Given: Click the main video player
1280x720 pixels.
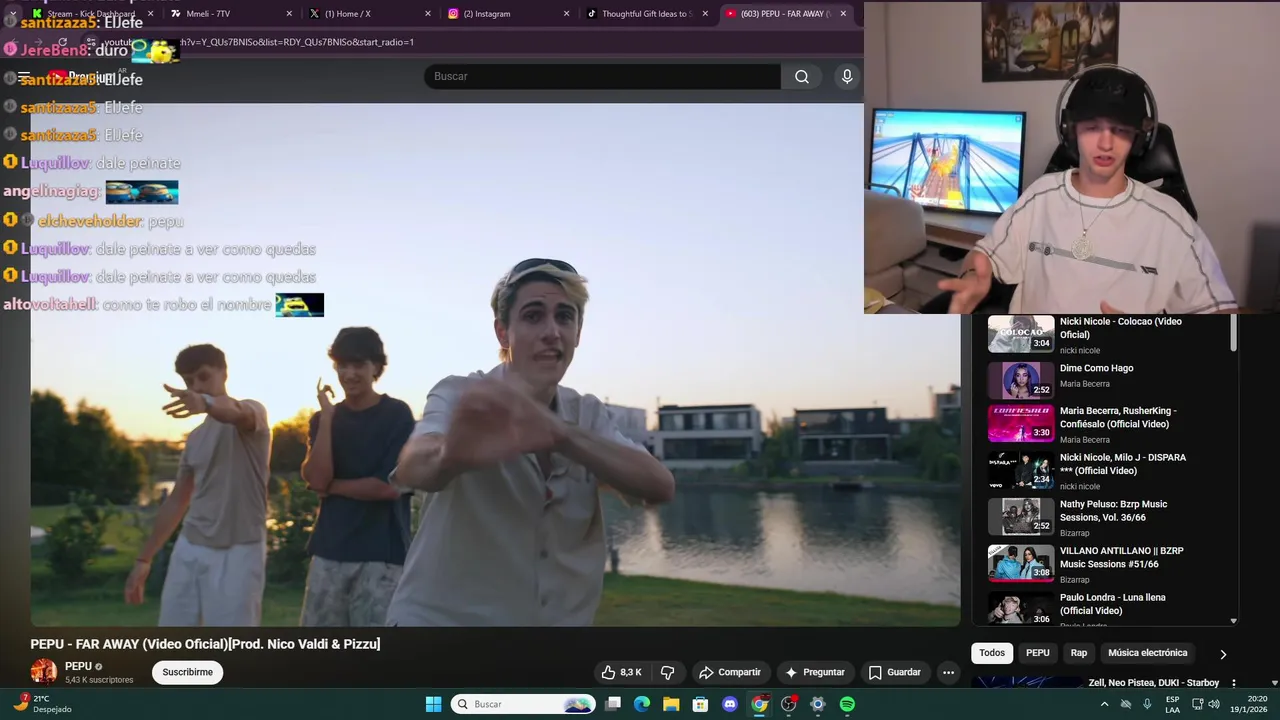Looking at the screenshot, I should pos(495,365).
